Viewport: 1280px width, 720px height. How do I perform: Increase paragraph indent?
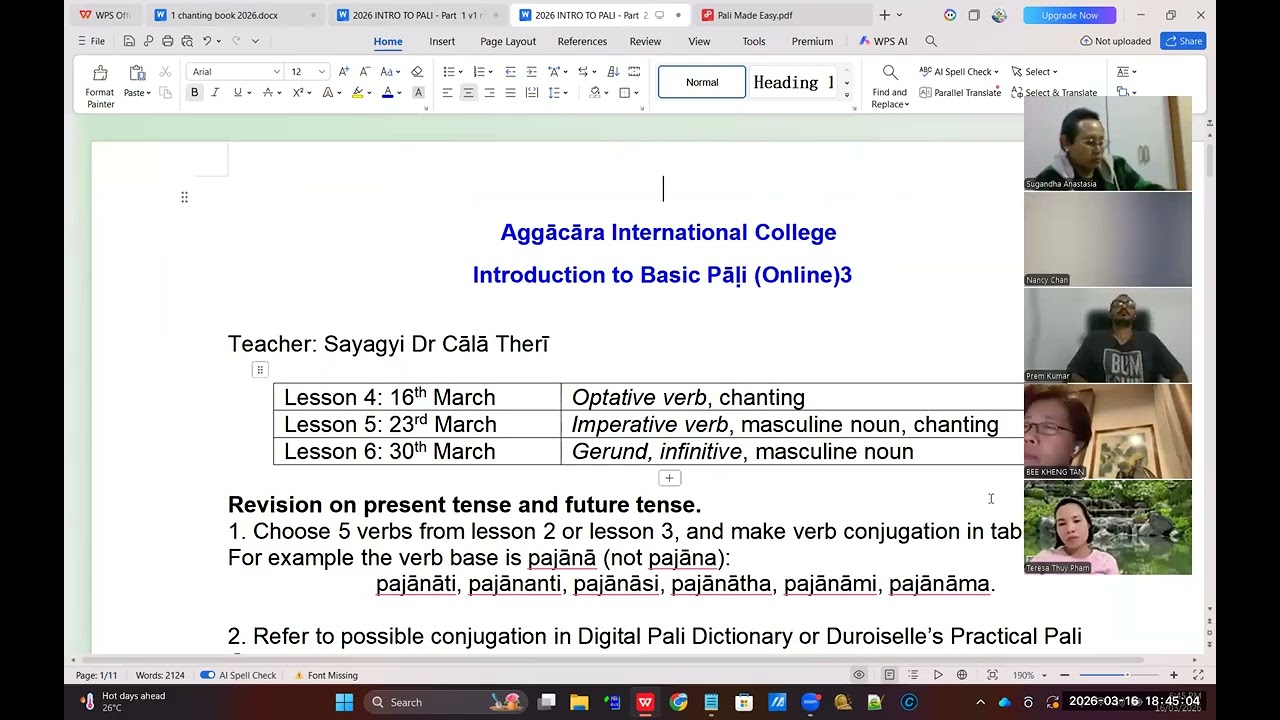click(531, 72)
